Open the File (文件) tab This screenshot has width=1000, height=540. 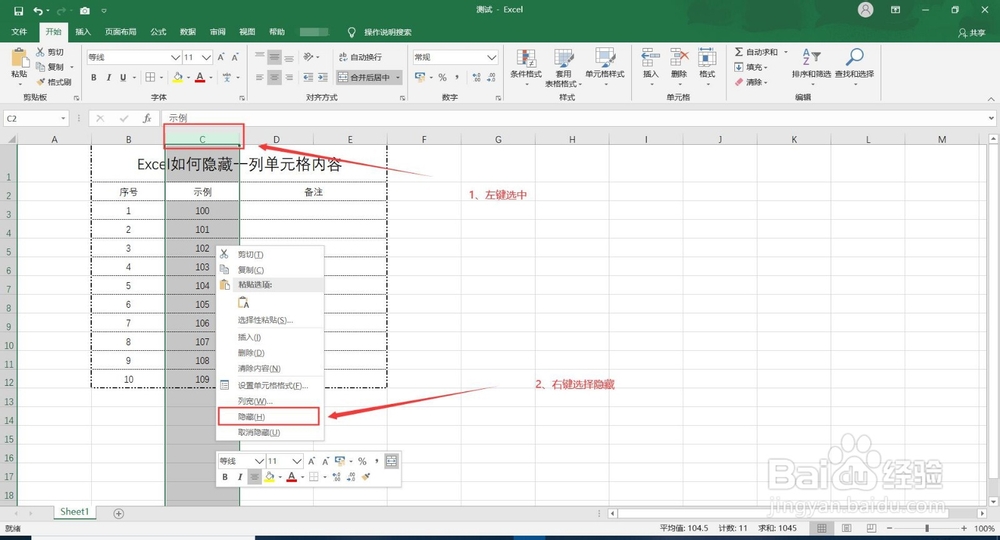pos(19,32)
